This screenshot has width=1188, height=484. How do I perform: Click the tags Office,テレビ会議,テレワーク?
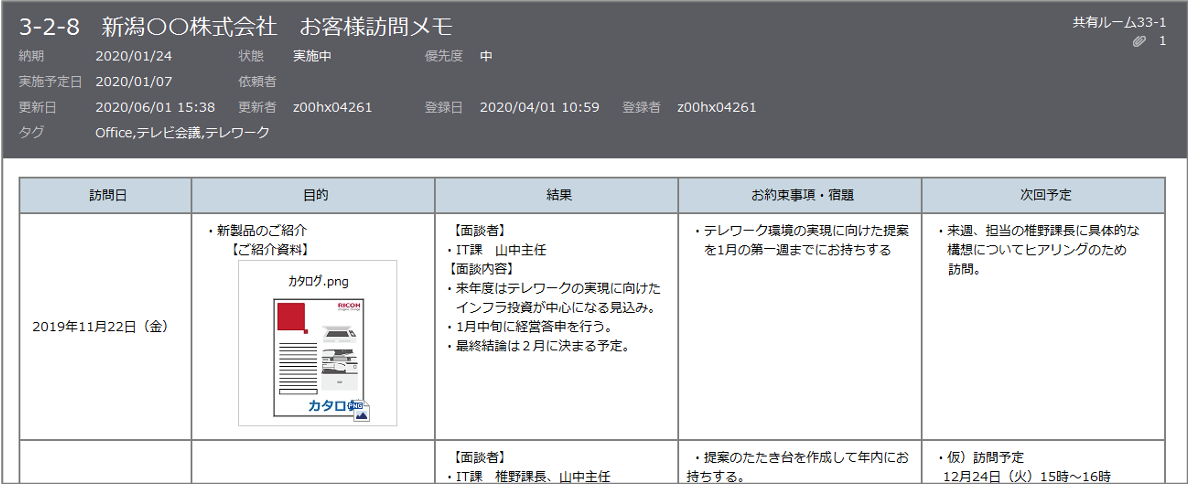[x=183, y=133]
